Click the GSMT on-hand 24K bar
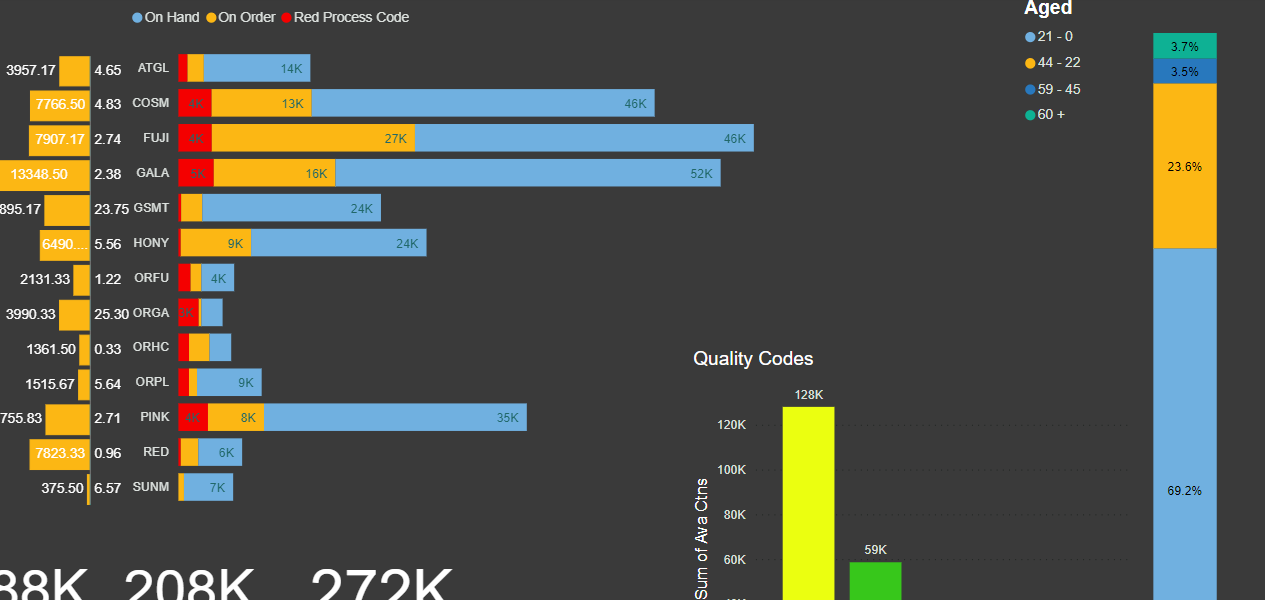The height and width of the screenshot is (600, 1265). click(x=291, y=208)
